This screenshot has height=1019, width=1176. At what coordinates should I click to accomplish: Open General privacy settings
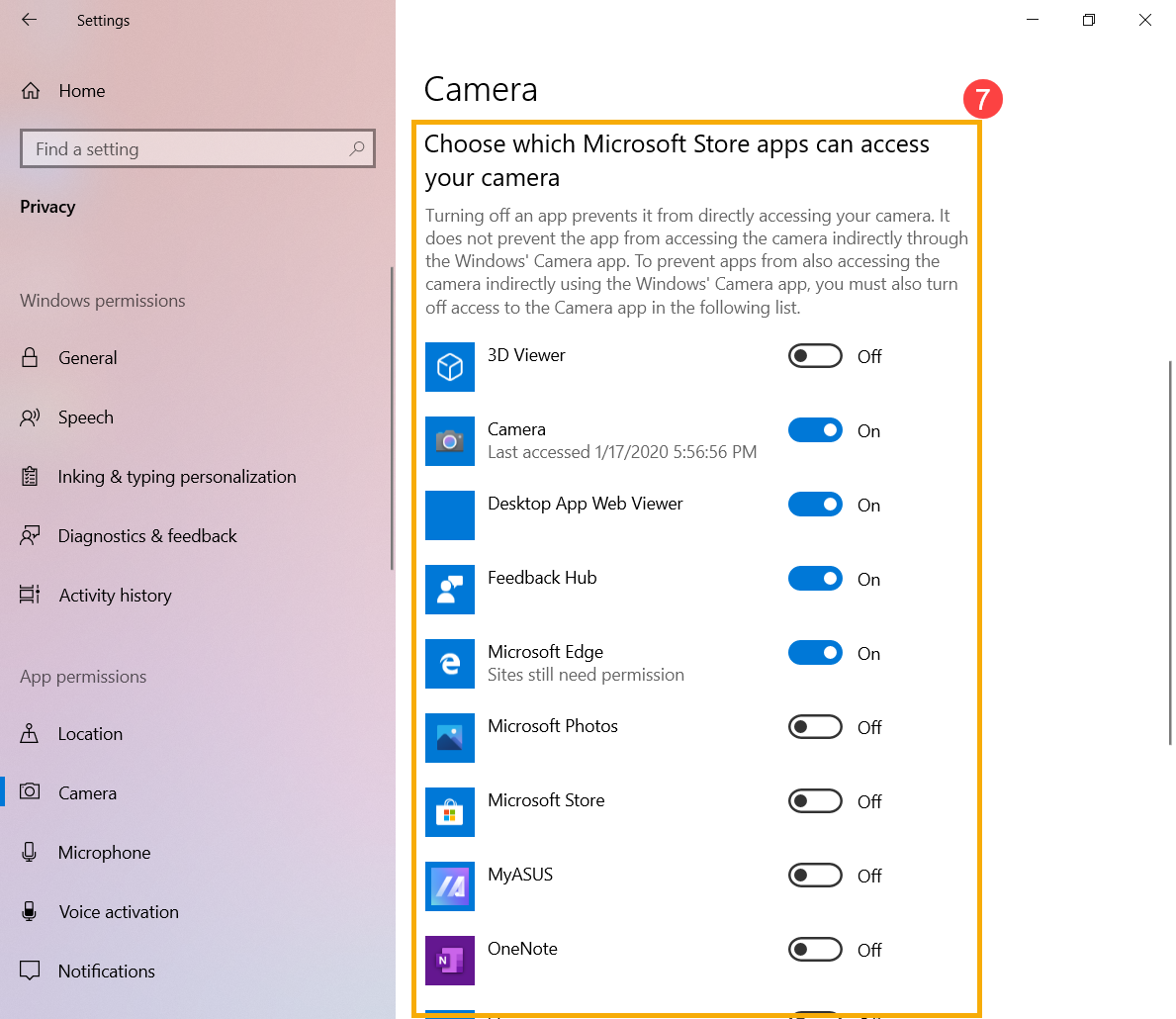click(197, 357)
